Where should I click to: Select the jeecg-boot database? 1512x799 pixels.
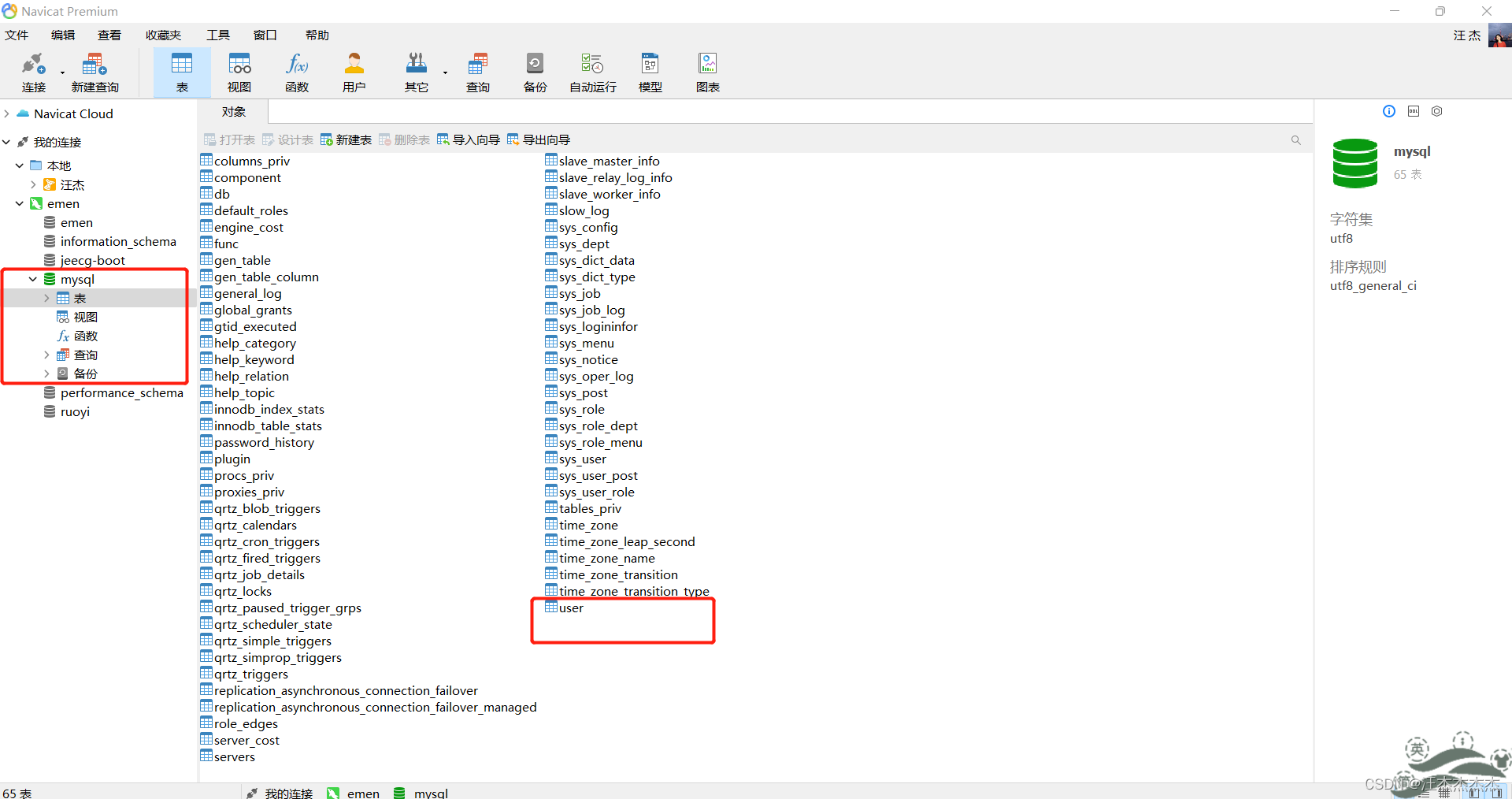coord(93,260)
